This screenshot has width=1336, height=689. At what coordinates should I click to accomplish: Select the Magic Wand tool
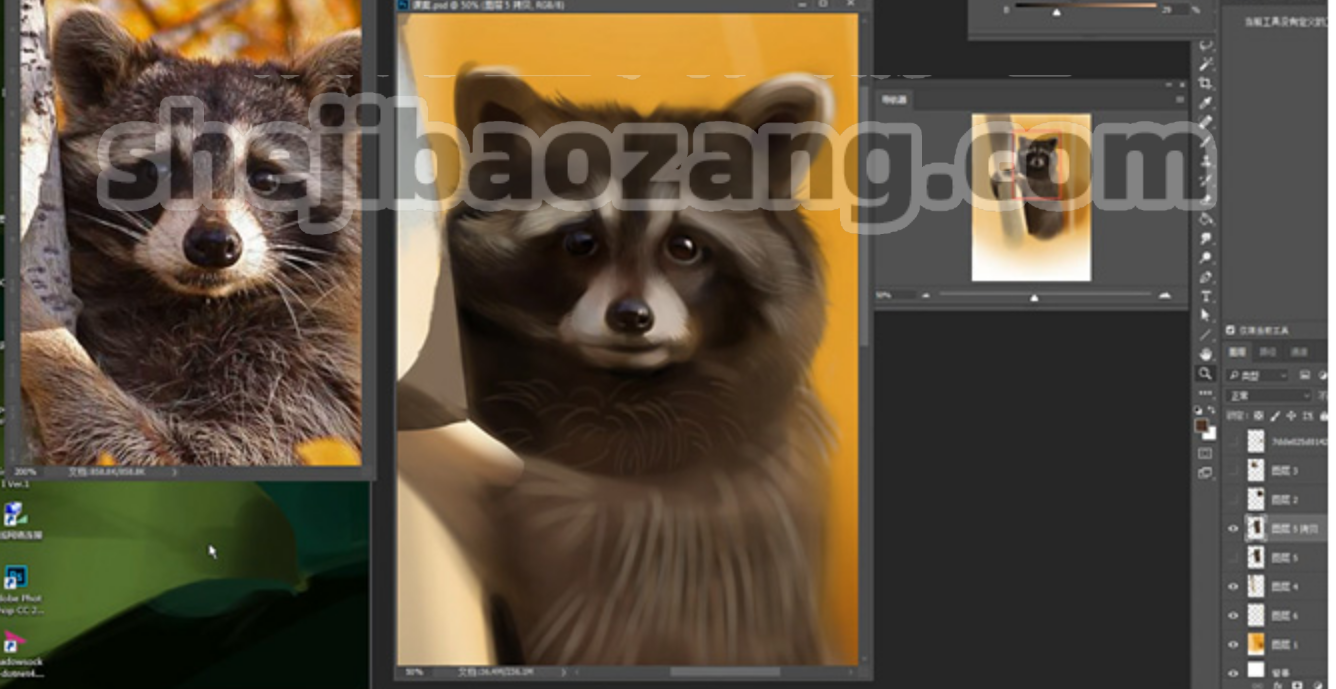[1206, 63]
